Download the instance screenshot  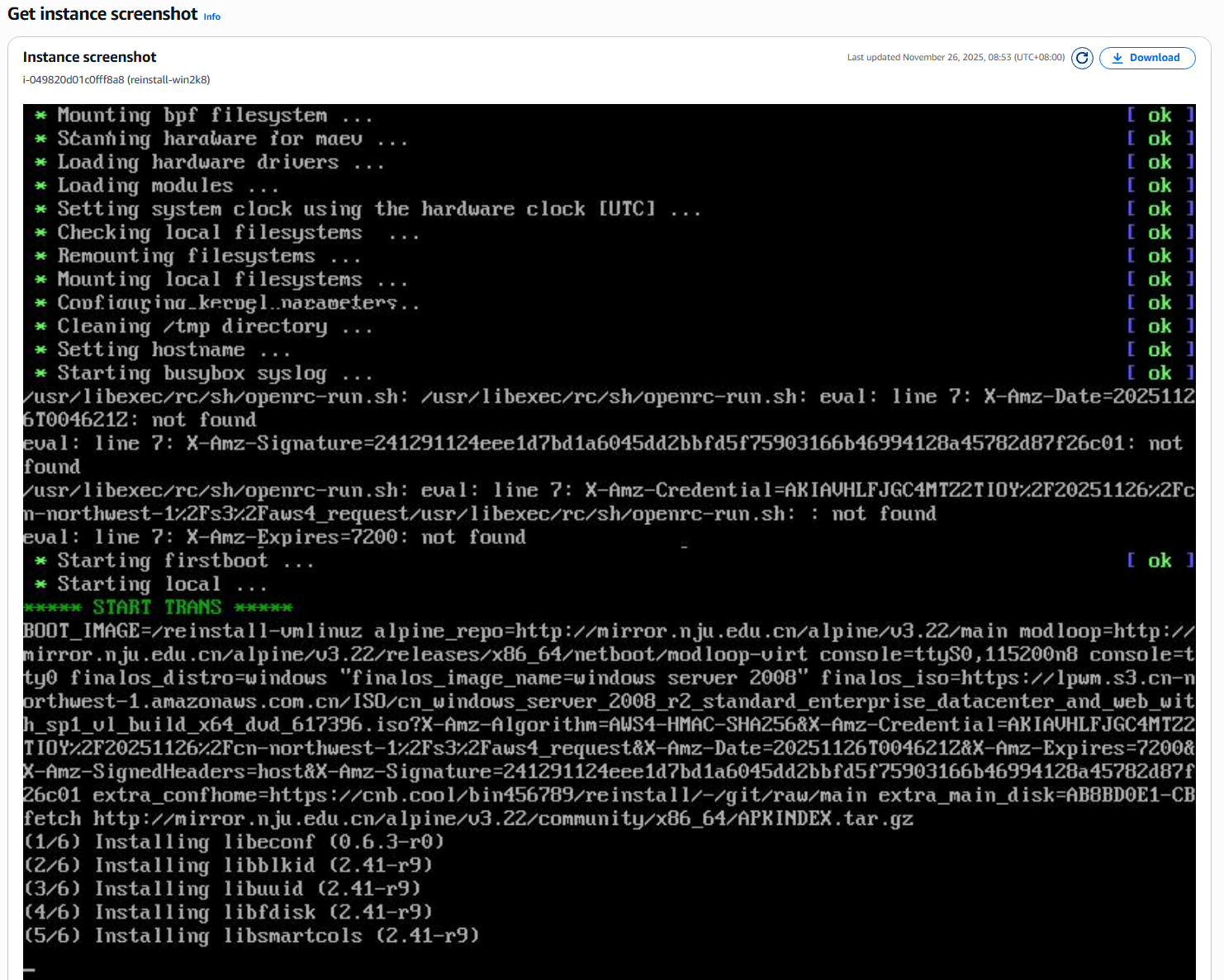[x=1147, y=58]
